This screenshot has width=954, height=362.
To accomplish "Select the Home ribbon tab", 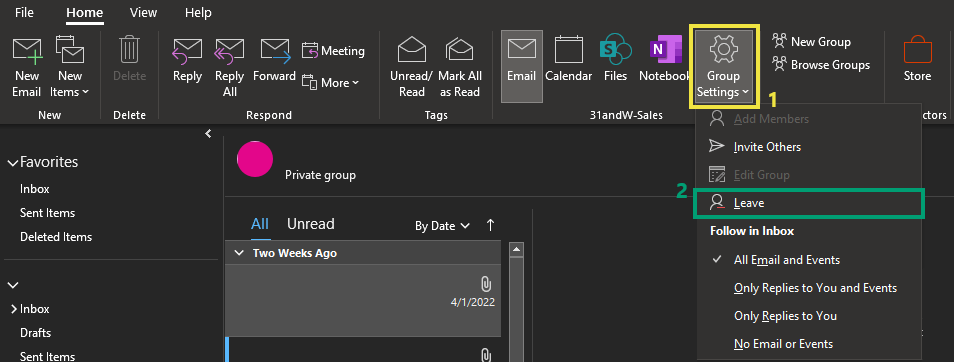I will pyautogui.click(x=85, y=13).
